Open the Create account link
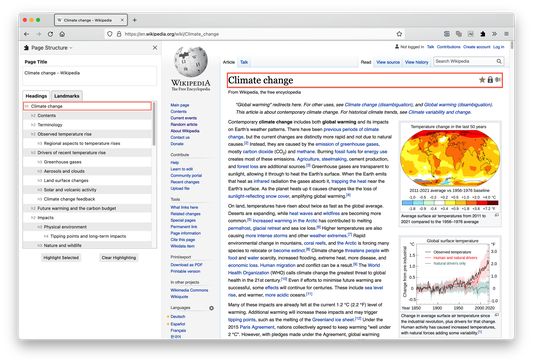Screen dimensions: 533x364 477,47
